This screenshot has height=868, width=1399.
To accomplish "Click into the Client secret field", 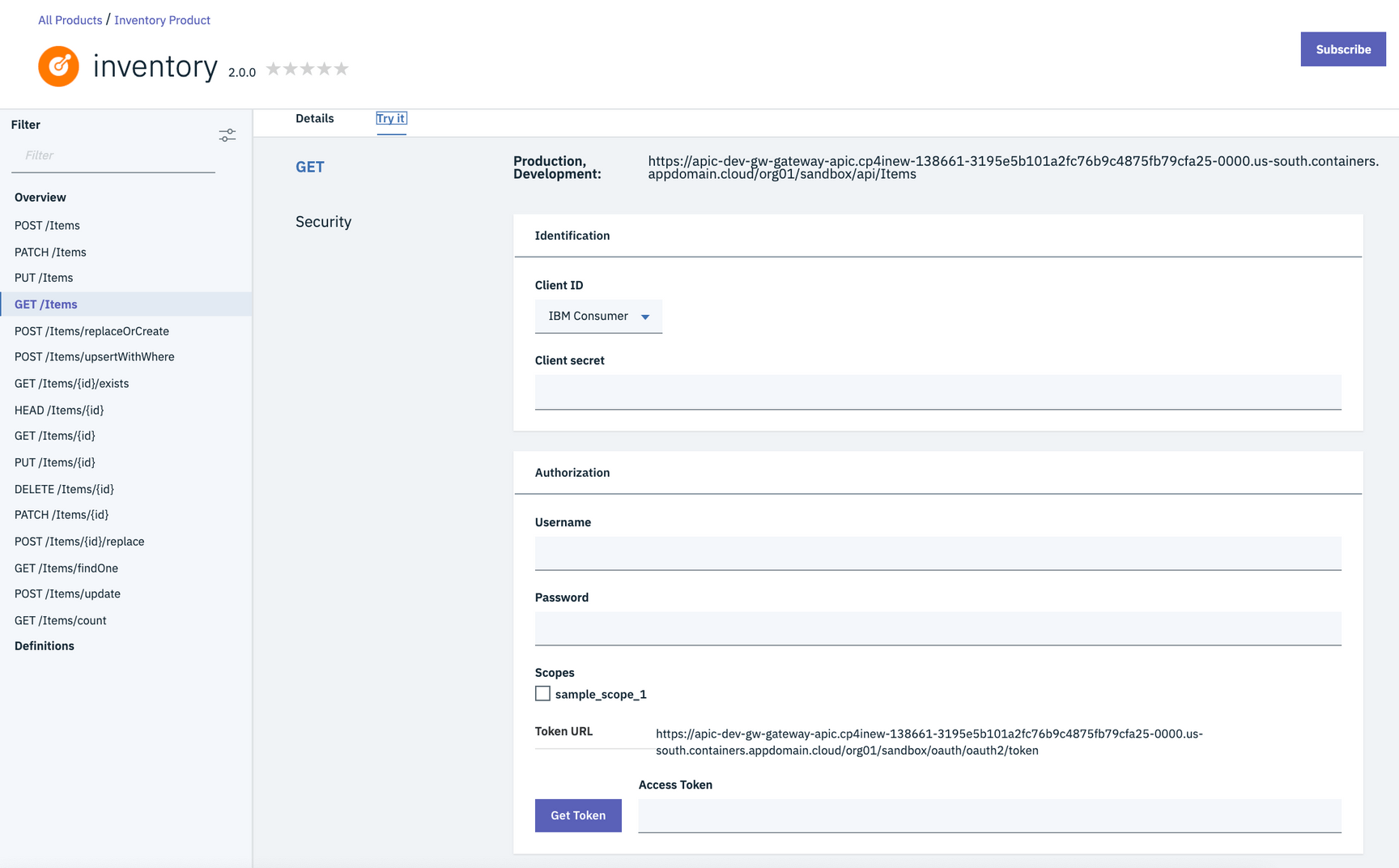I will [938, 392].
